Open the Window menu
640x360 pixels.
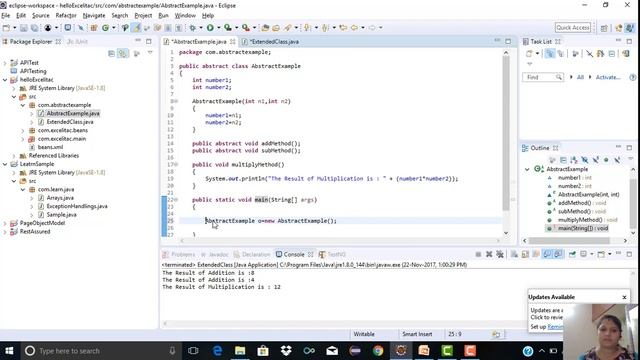coord(185,16)
